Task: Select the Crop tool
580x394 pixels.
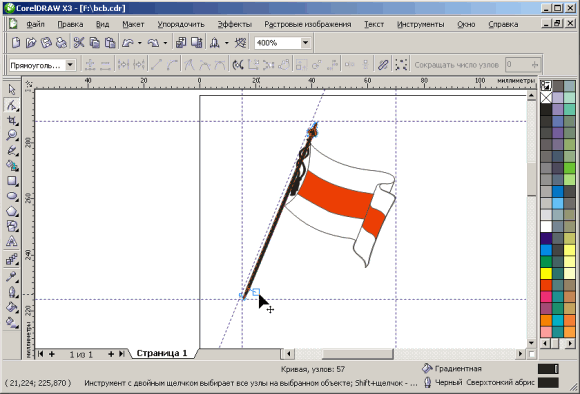Action: point(12,121)
